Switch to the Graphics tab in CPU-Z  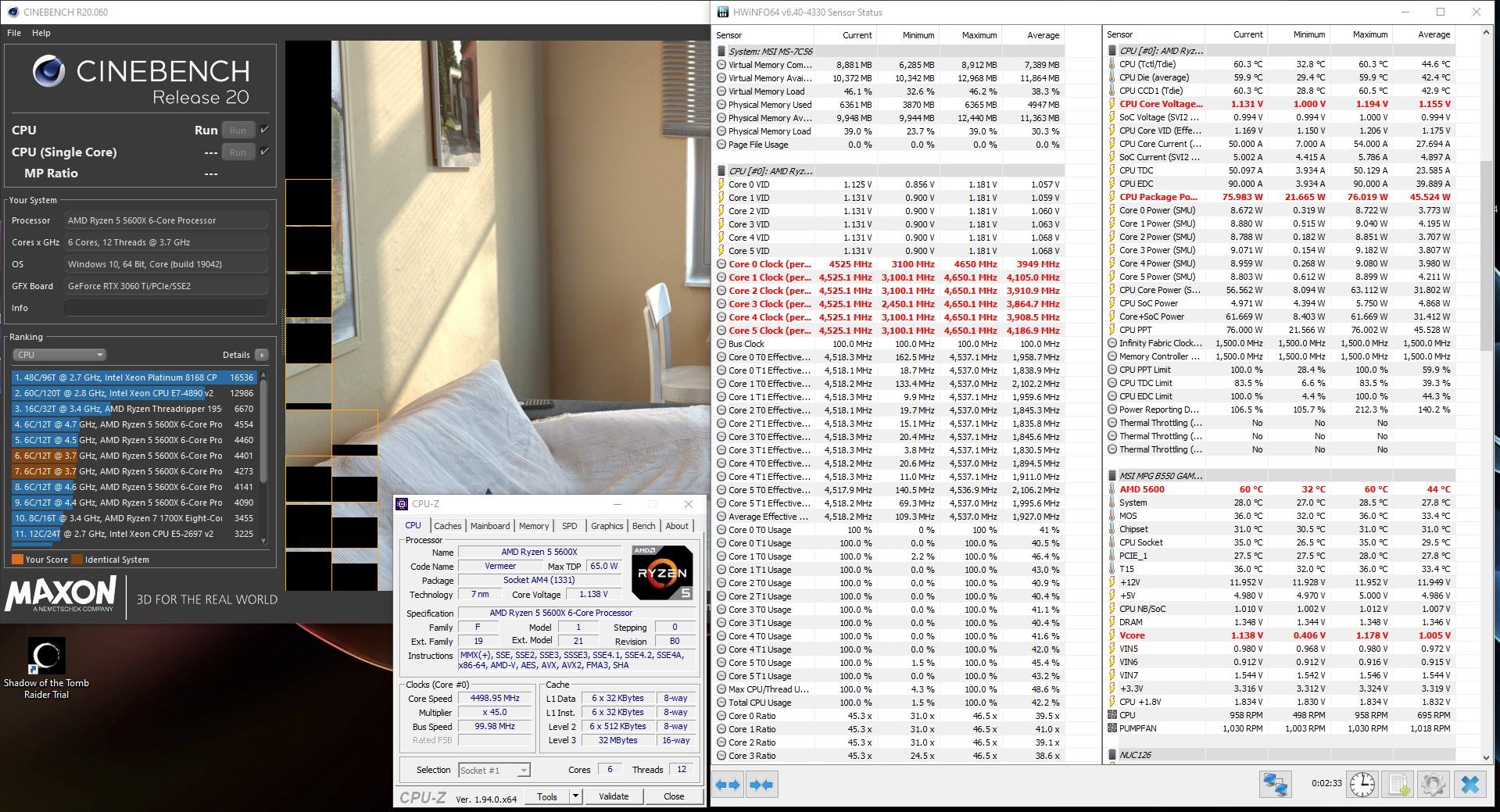607,526
